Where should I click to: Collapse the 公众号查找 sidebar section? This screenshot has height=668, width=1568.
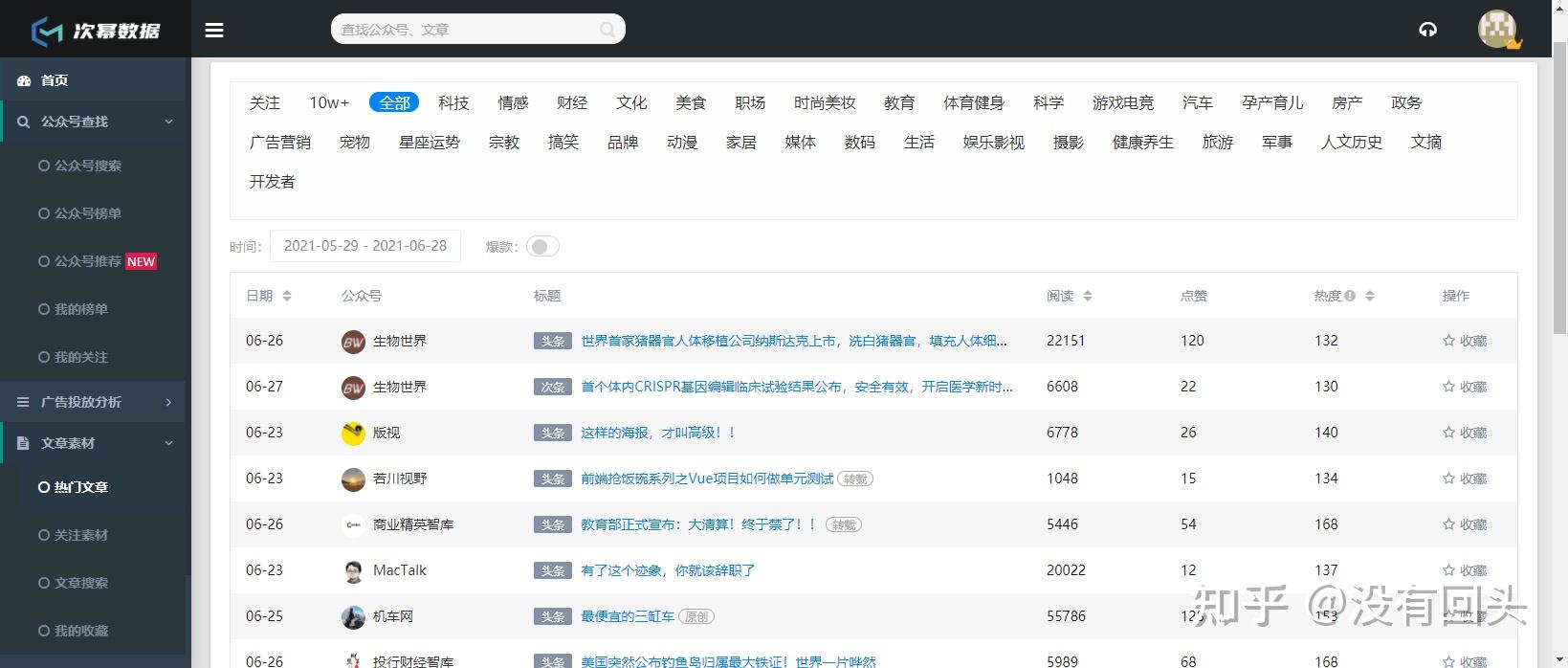point(94,122)
